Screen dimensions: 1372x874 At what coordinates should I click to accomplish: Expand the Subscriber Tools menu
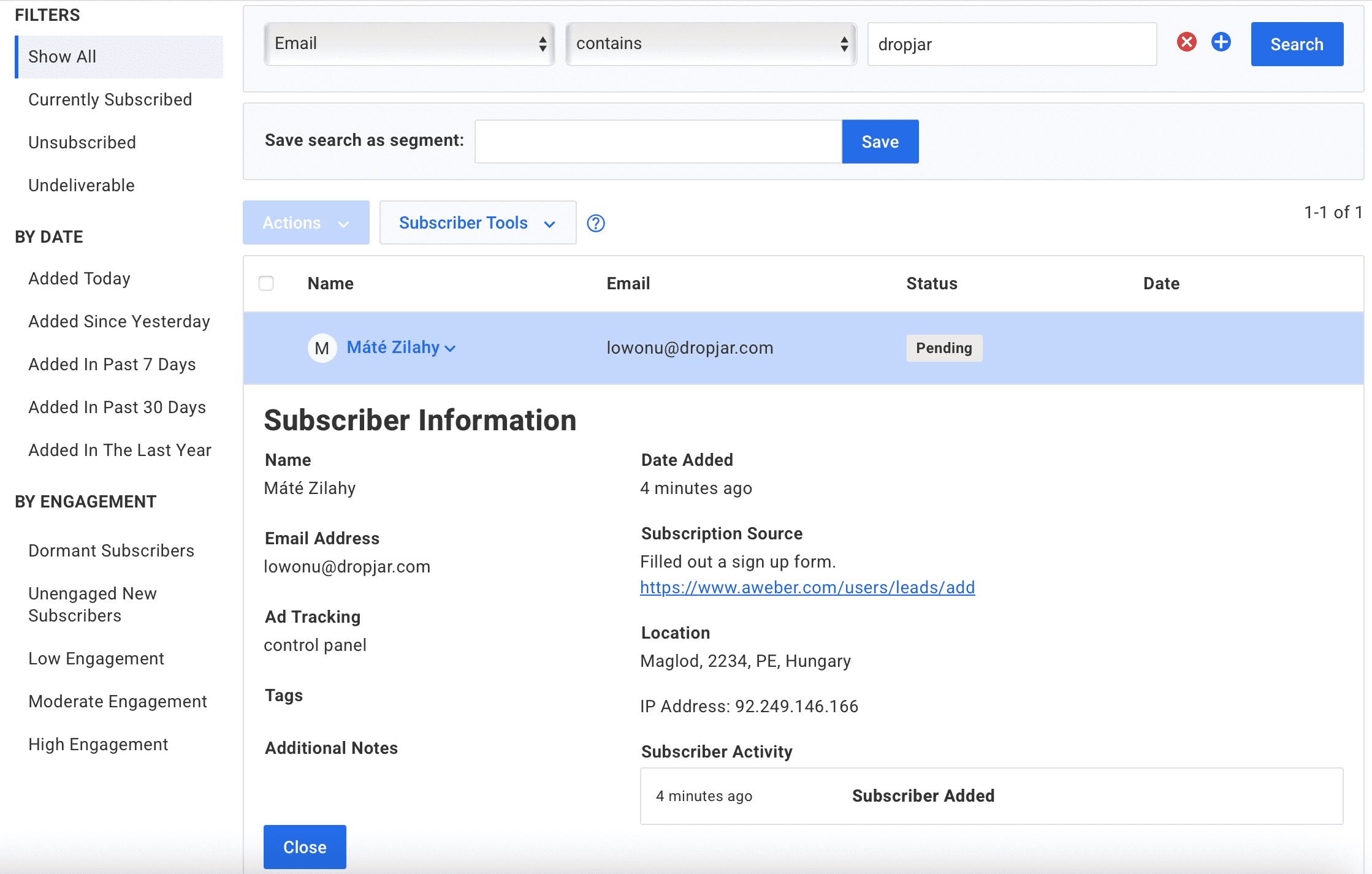click(478, 222)
